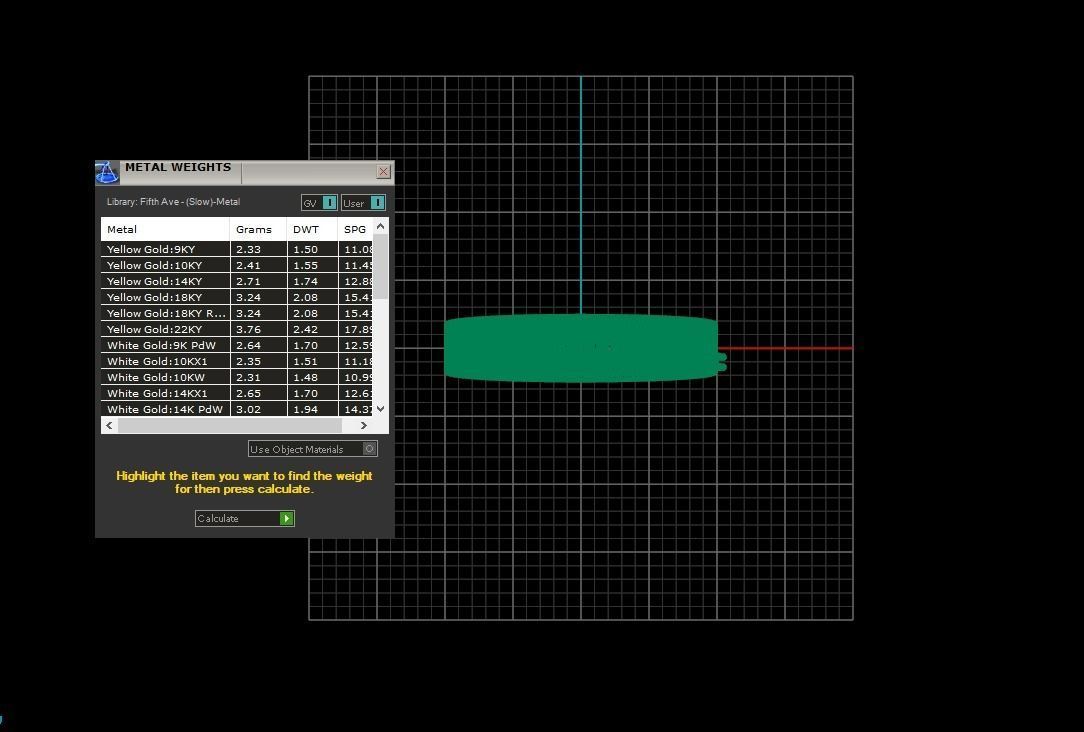
Task: Click the SPG column header
Action: click(x=355, y=229)
